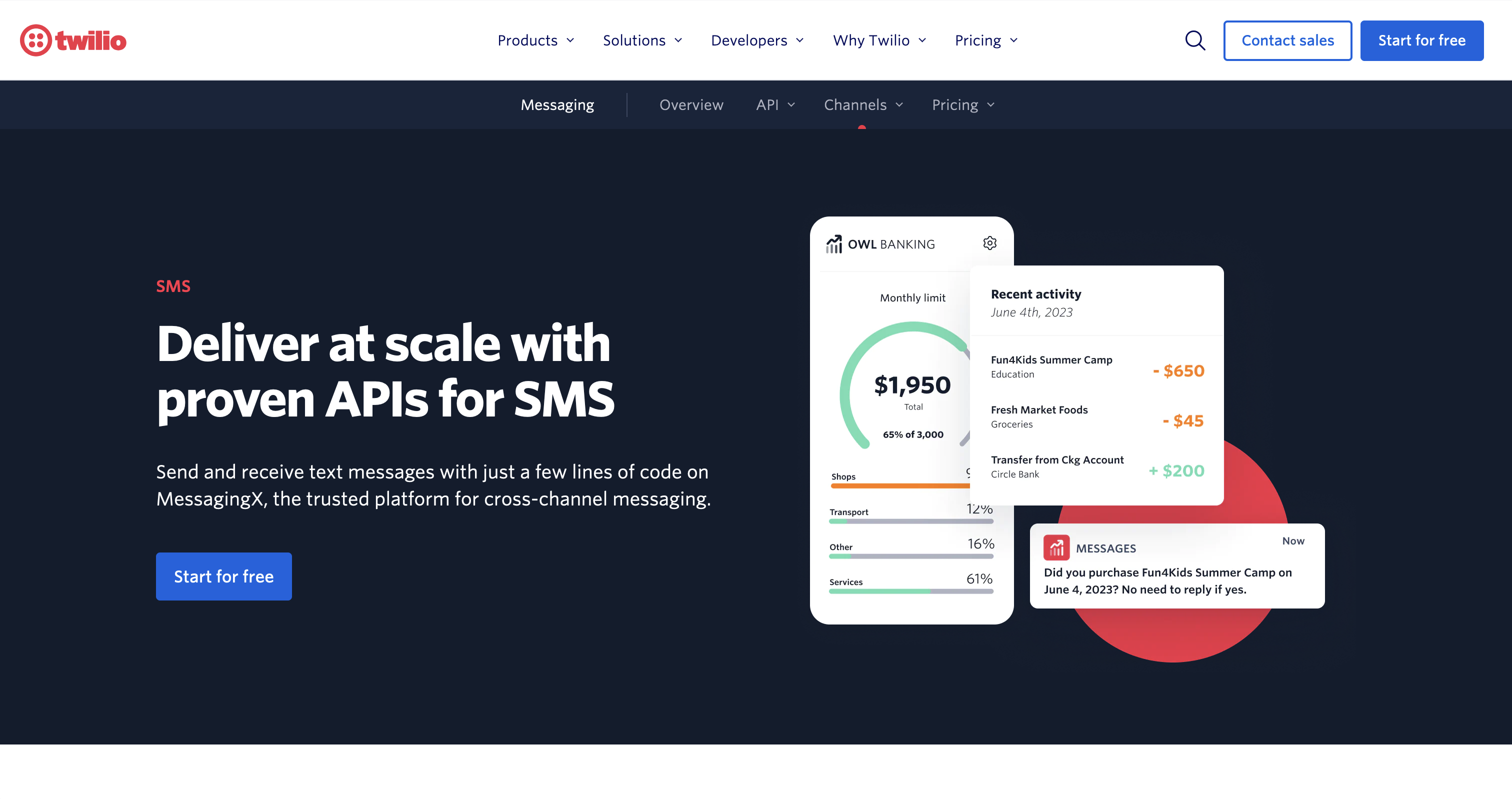Select the Overview tab

690,104
